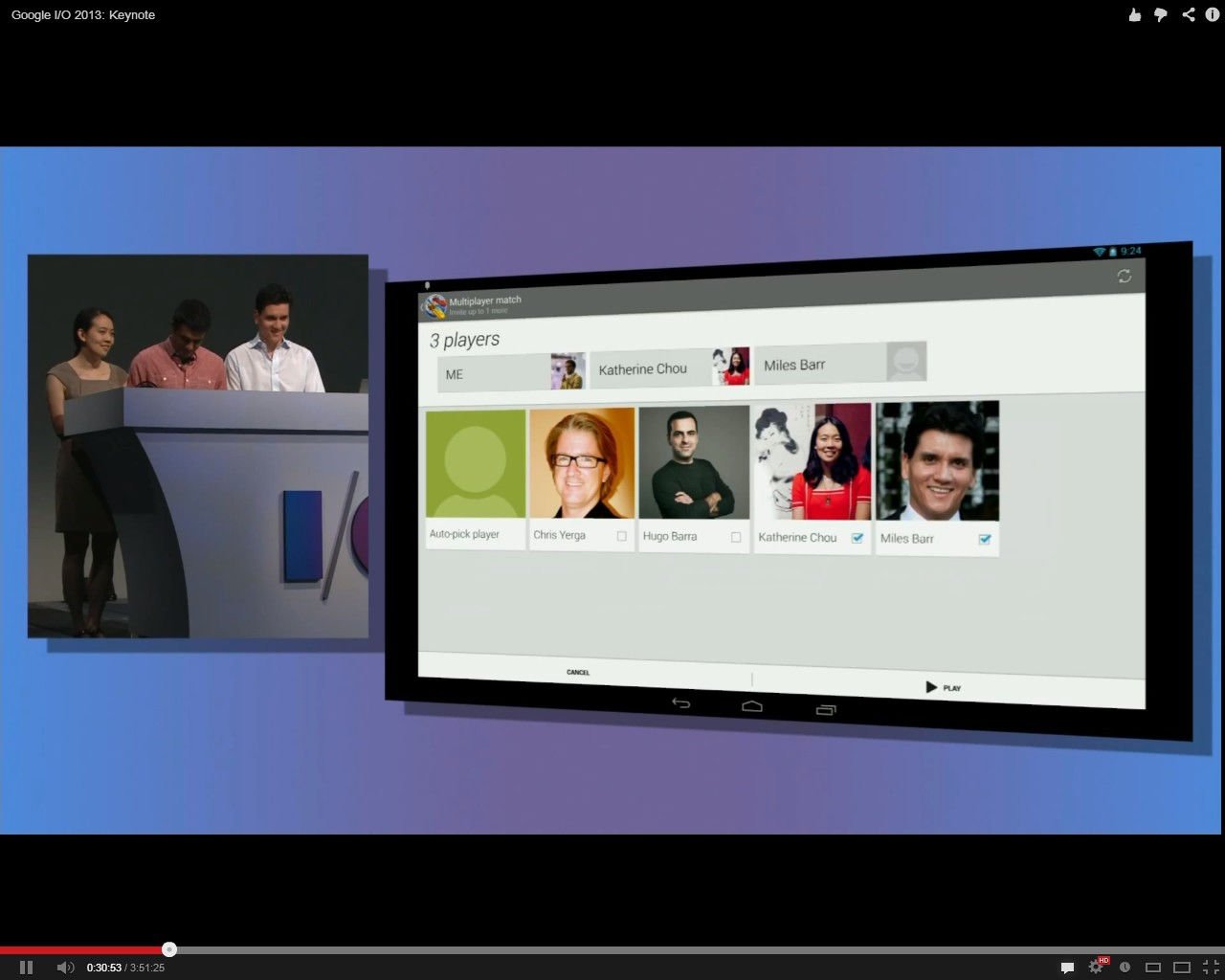The width and height of the screenshot is (1225, 980).
Task: Seek forward on the unplayed grey progress bar
Action: pyautogui.click(x=699, y=949)
